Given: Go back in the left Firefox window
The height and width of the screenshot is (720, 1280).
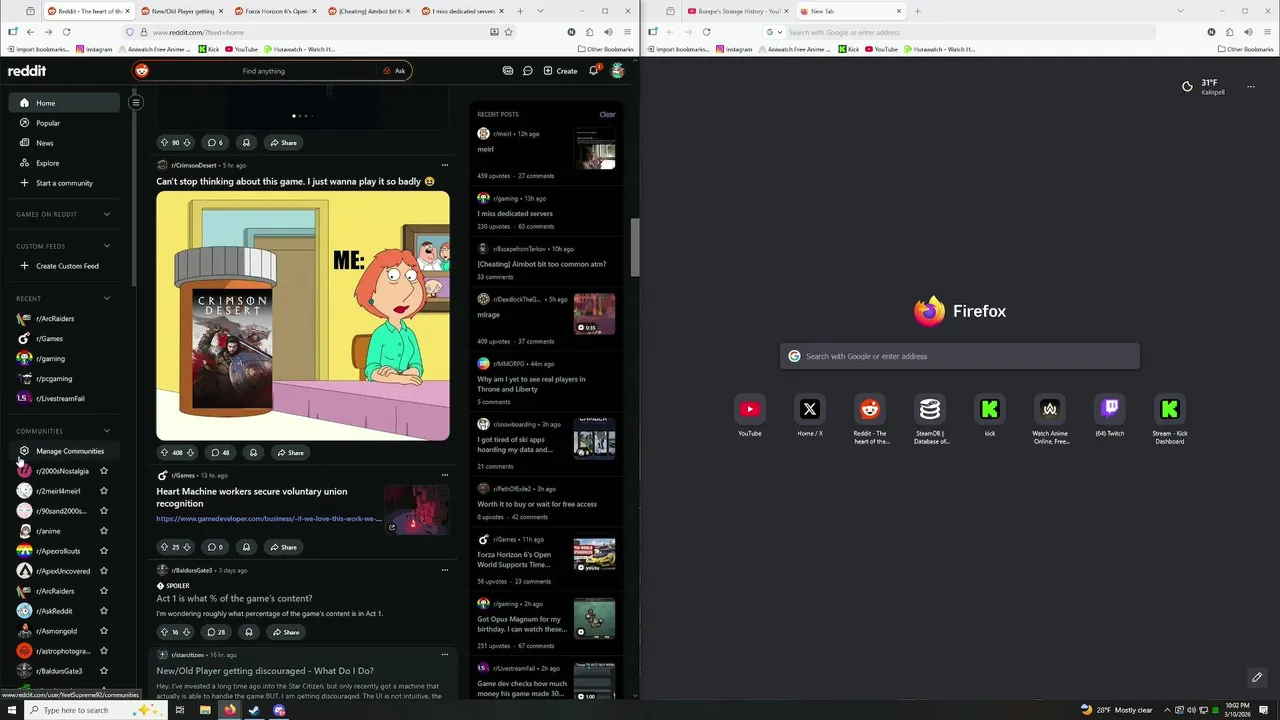Looking at the screenshot, I should [x=30, y=32].
